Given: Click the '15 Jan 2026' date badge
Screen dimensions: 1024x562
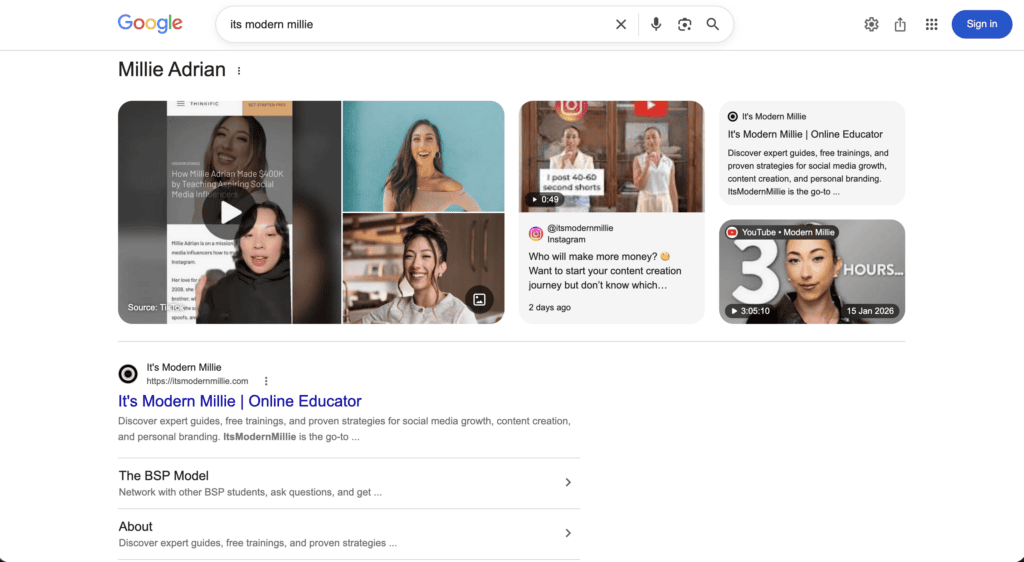Looking at the screenshot, I should pos(870,311).
